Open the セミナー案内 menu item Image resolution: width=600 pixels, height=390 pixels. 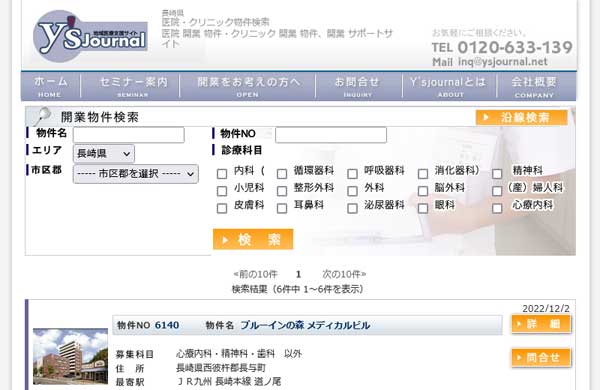point(130,86)
